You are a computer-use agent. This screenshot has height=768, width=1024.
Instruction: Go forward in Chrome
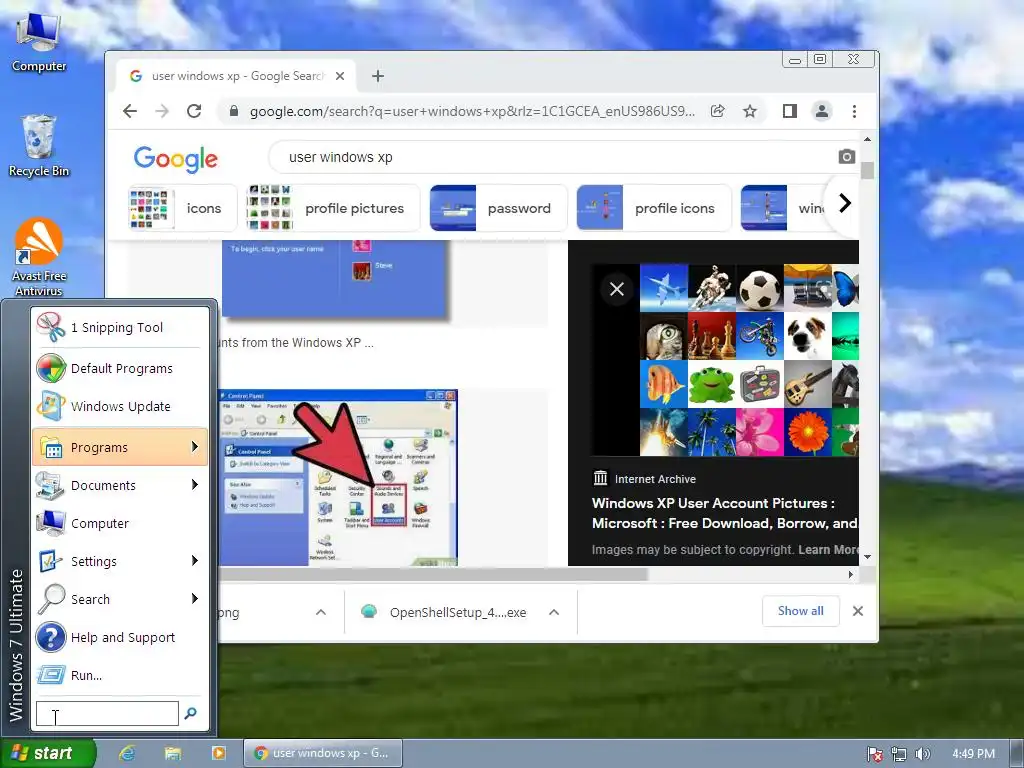tap(162, 111)
